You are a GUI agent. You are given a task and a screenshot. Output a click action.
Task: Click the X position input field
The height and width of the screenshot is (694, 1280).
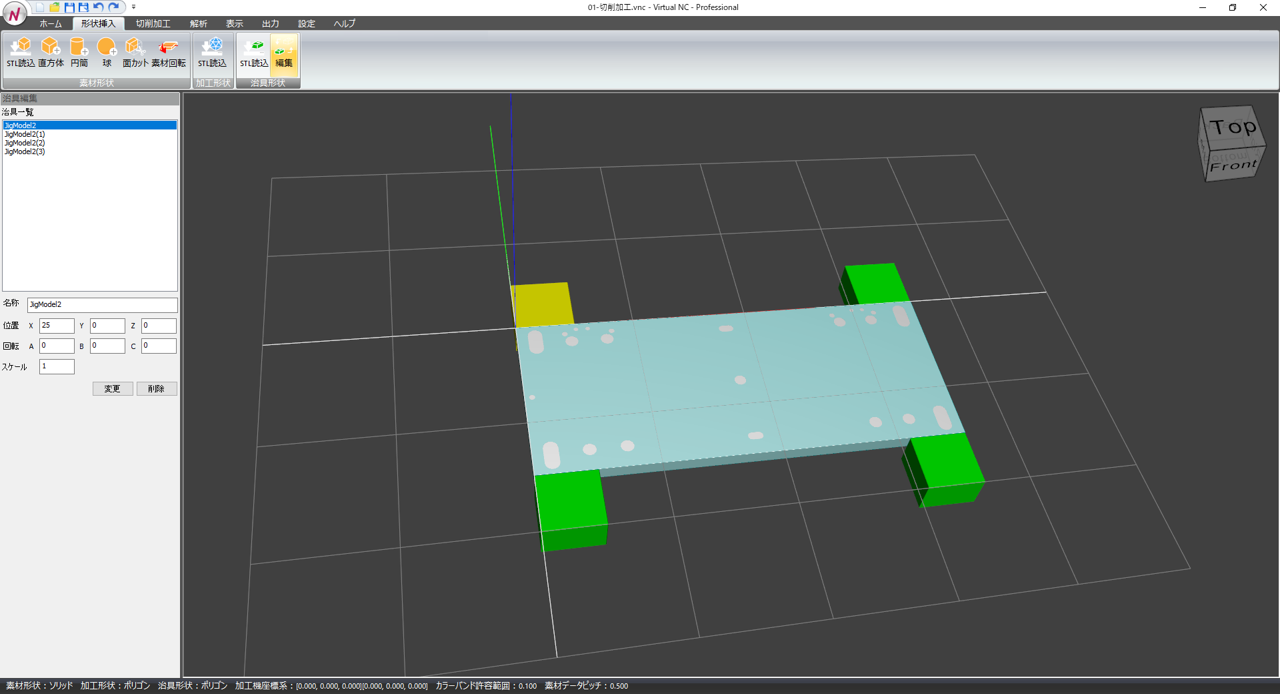[x=57, y=326]
